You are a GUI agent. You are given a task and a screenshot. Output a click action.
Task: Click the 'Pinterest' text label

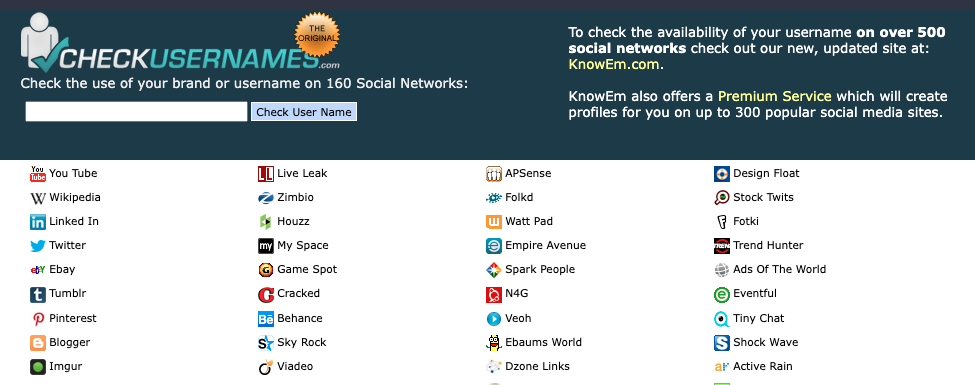(x=73, y=318)
